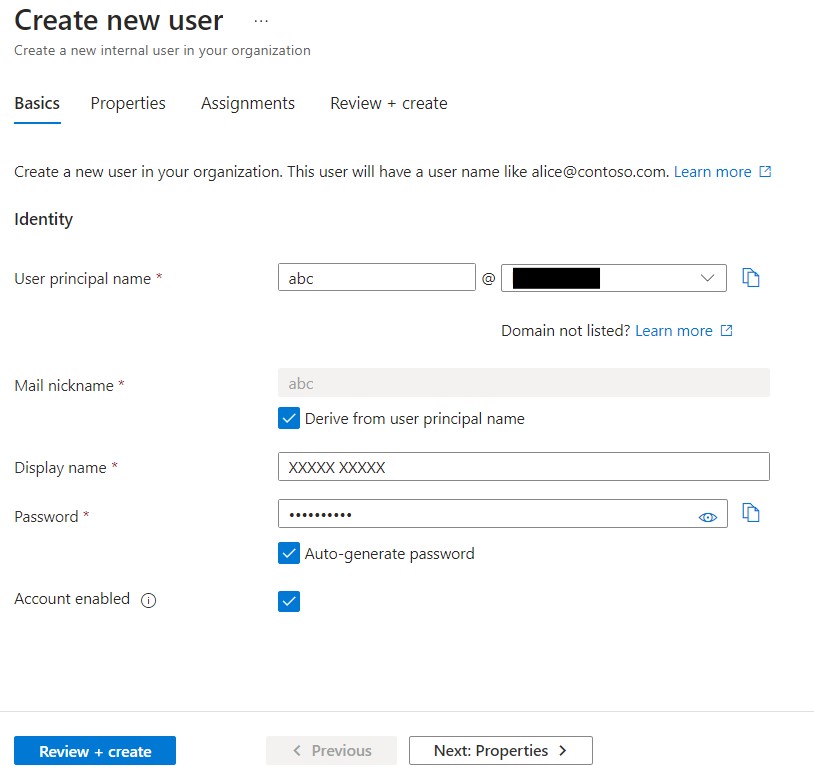The height and width of the screenshot is (772, 814).
Task: Toggle the Auto-generate password checkbox
Action: (289, 553)
